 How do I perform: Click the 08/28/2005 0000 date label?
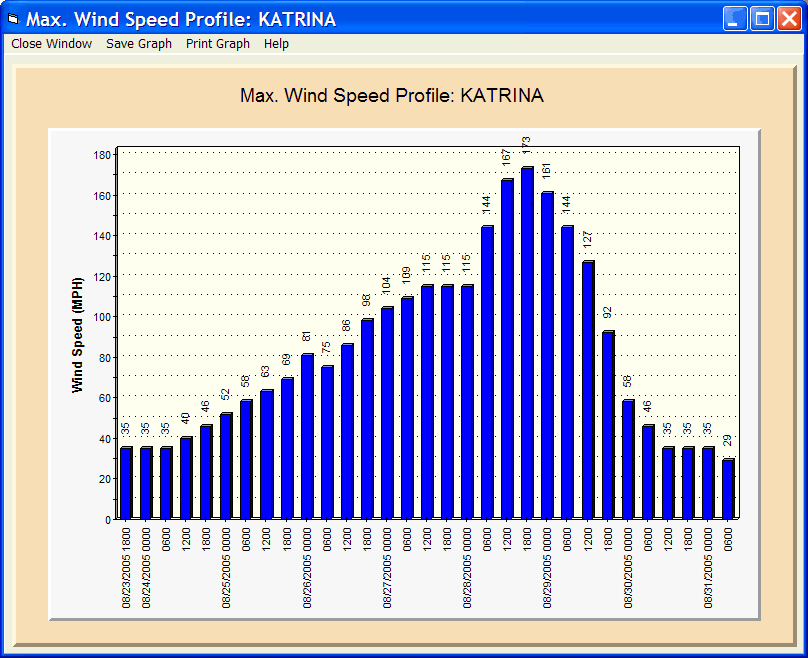(x=467, y=569)
